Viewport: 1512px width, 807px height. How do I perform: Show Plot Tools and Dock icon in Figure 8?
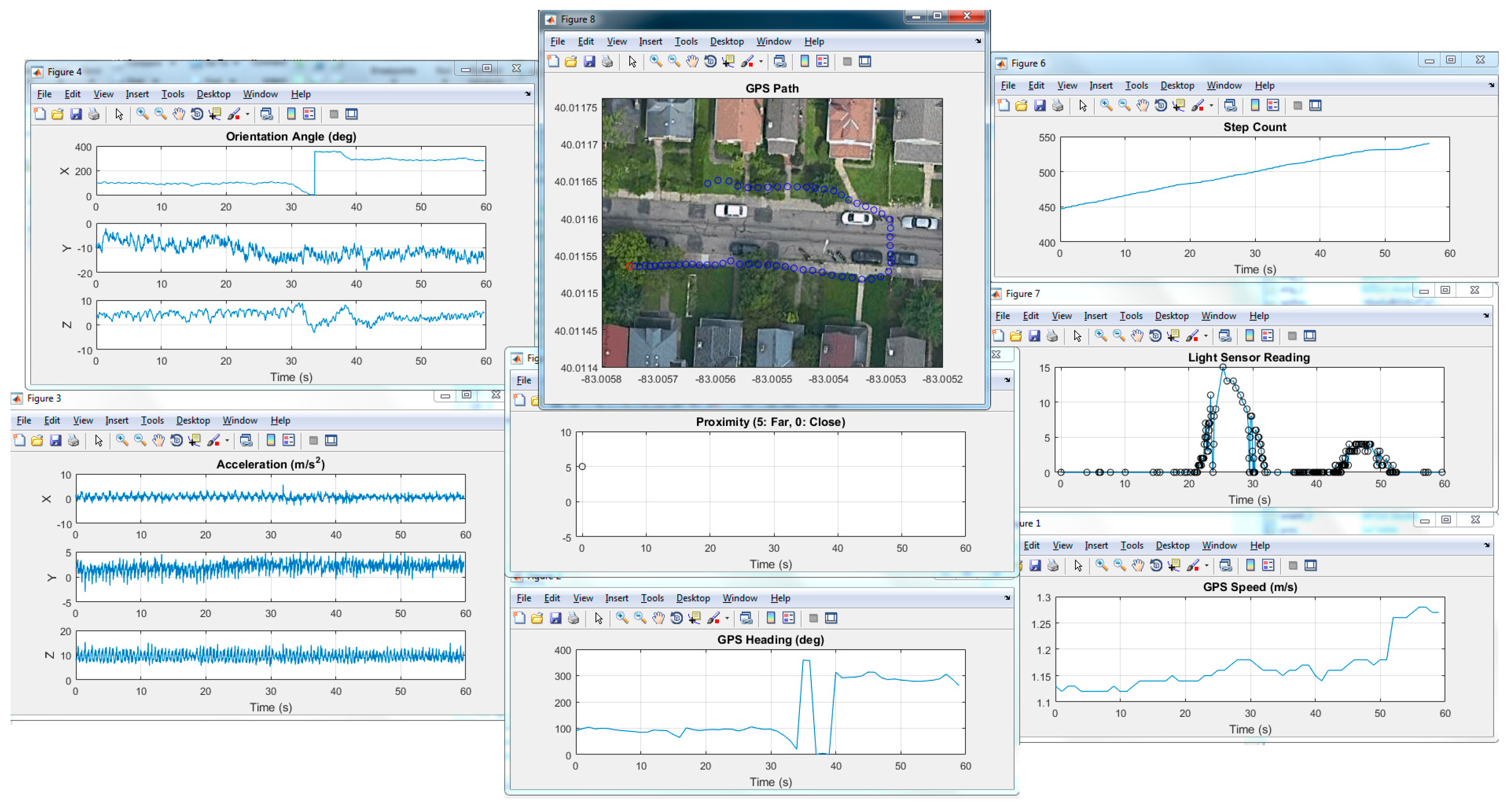(x=865, y=61)
